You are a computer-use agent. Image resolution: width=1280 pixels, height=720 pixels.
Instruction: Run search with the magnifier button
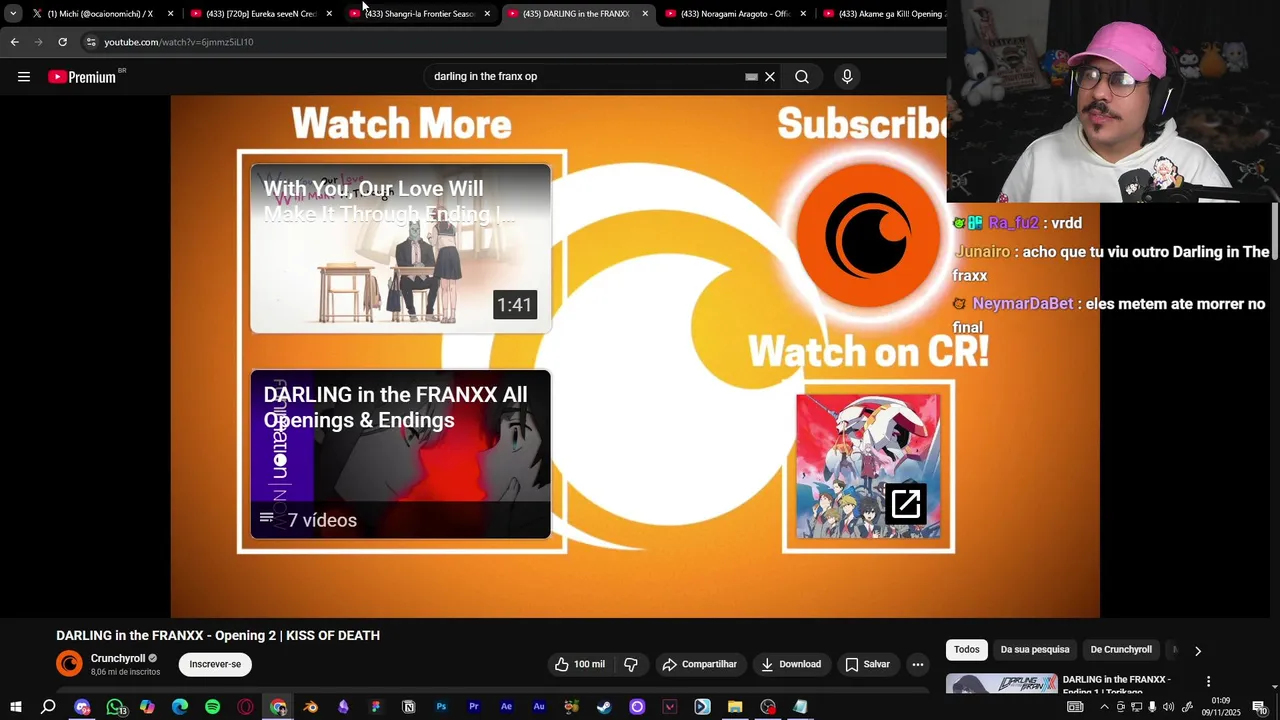tap(802, 77)
